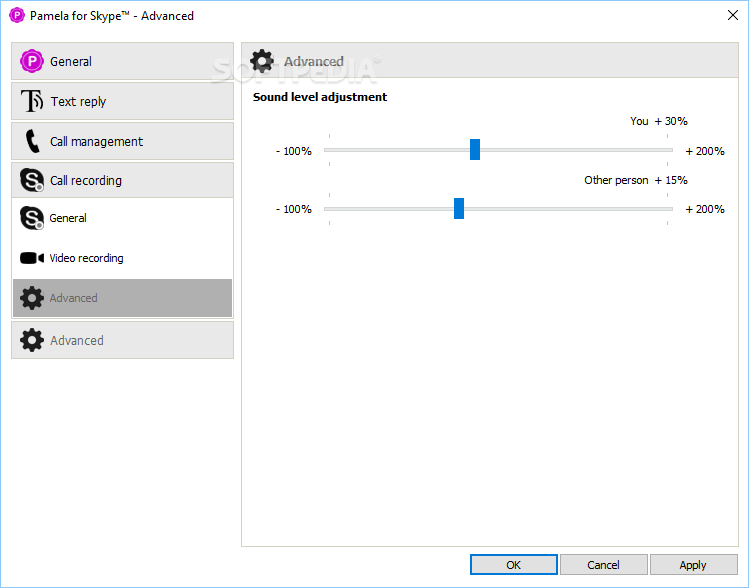This screenshot has width=749, height=588.
Task: Click the Video recording camera icon
Action: (32, 258)
